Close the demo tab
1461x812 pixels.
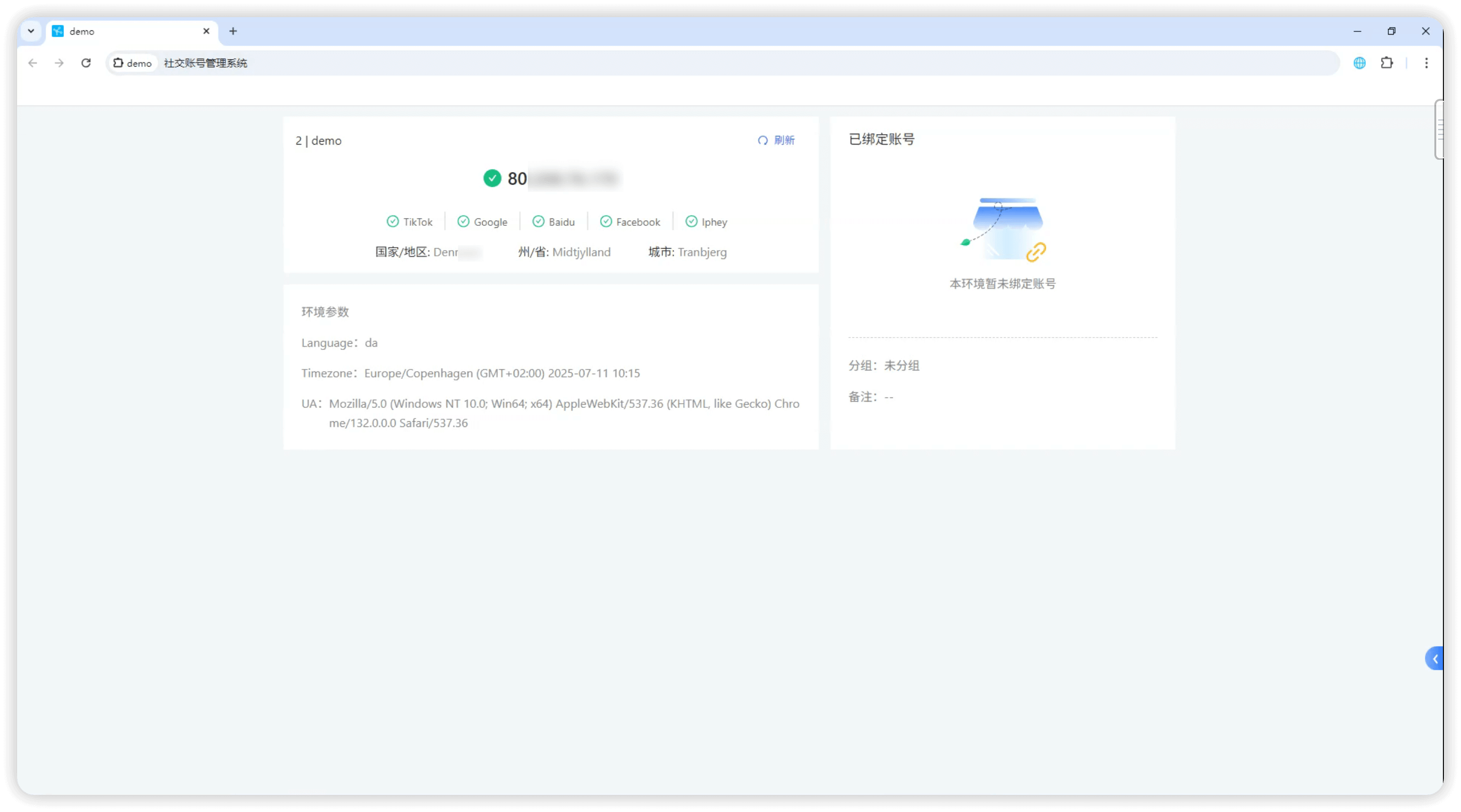coord(206,31)
